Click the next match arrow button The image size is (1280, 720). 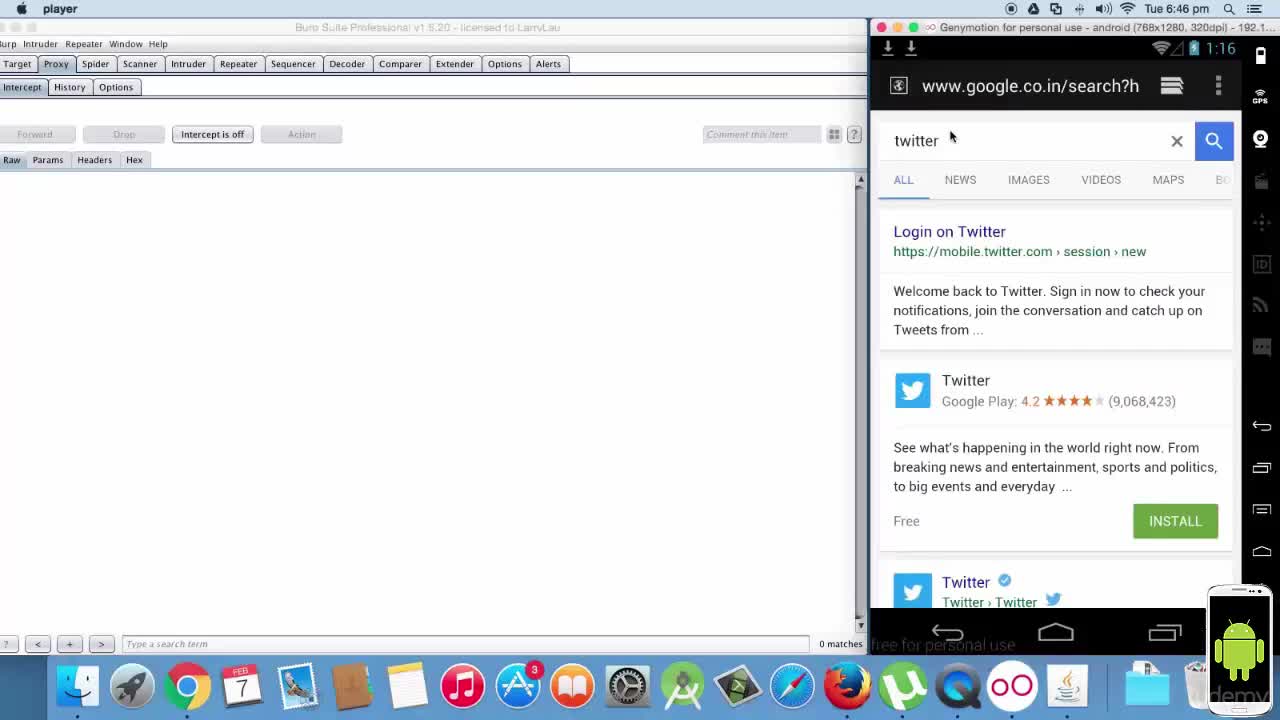point(101,644)
